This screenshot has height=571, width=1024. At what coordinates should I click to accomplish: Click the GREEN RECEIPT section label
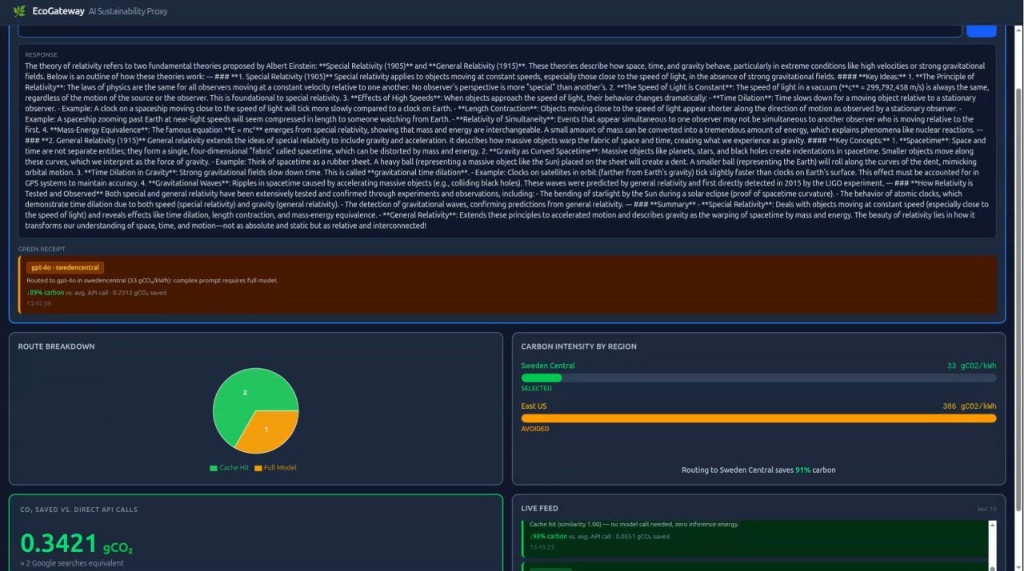[41, 249]
